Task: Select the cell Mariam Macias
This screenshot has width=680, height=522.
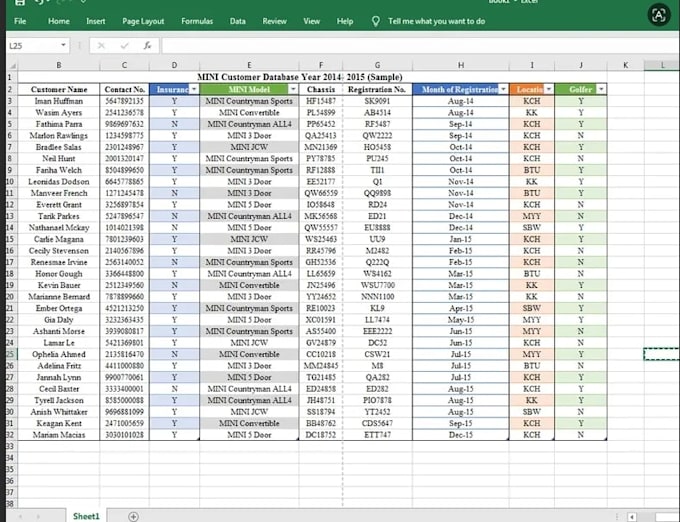Action: (x=59, y=435)
